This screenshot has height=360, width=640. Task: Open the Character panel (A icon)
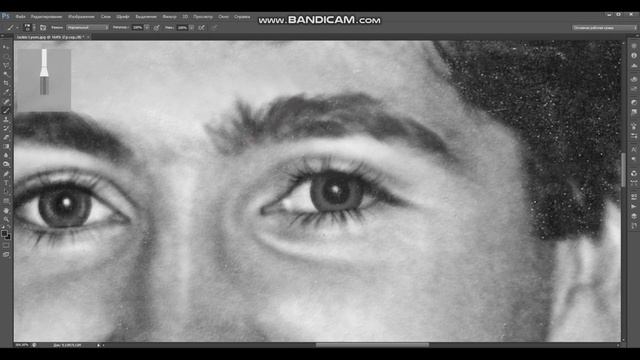point(634,149)
